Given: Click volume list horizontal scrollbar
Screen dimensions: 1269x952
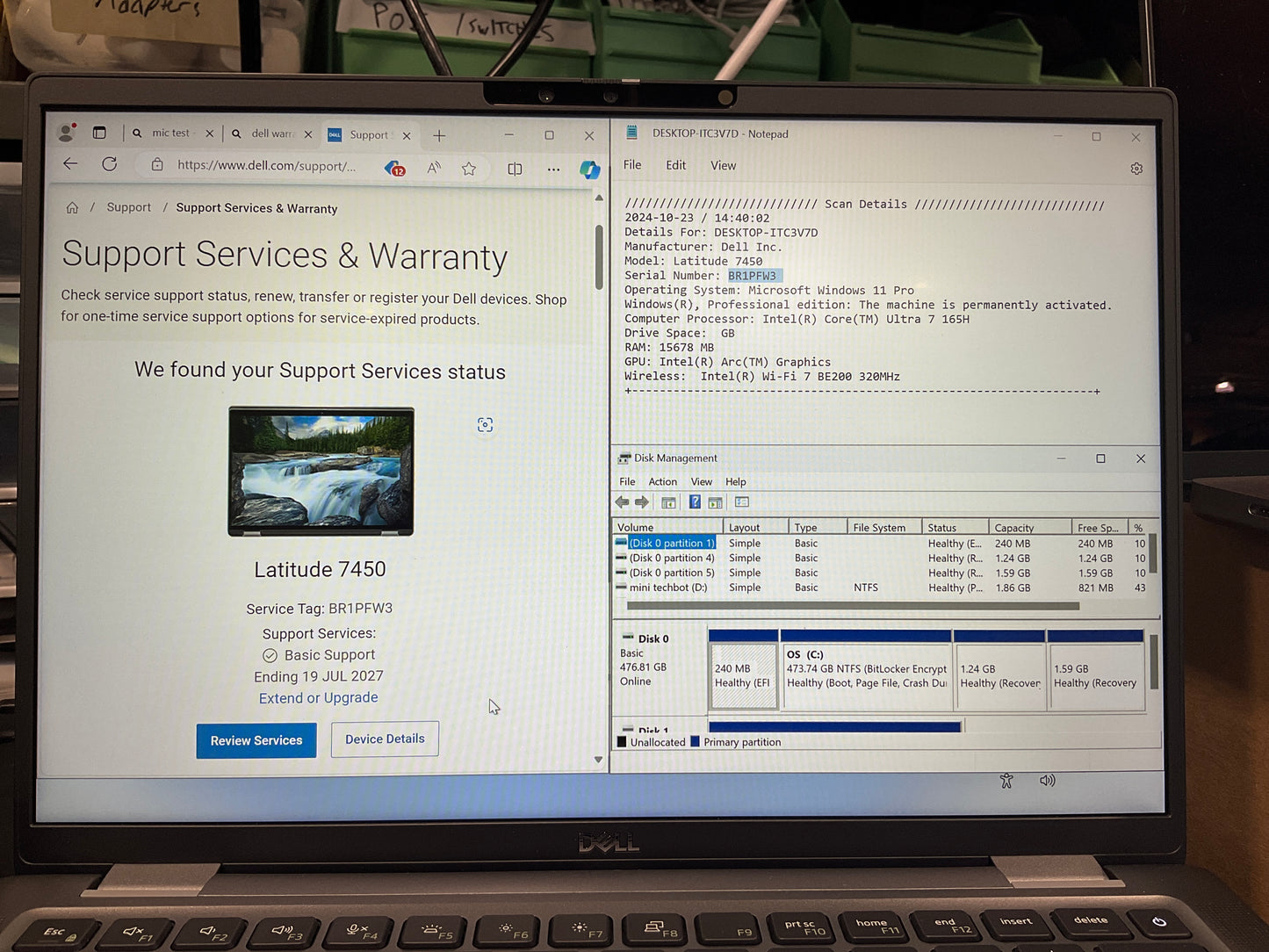Looking at the screenshot, I should [853, 606].
